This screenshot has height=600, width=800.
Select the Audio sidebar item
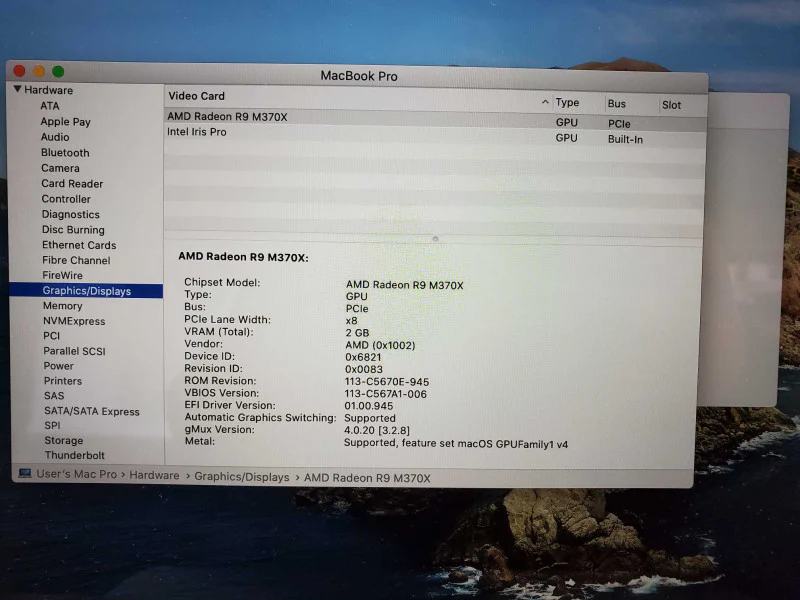coord(55,137)
